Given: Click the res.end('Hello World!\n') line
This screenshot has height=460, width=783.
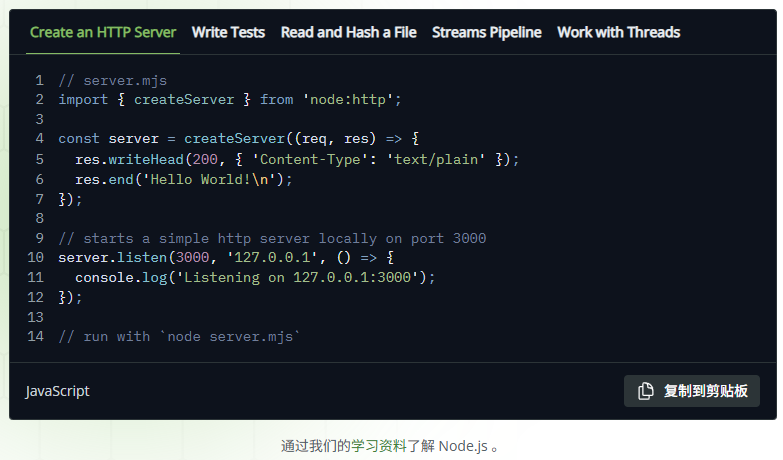Looking at the screenshot, I should pos(184,179).
